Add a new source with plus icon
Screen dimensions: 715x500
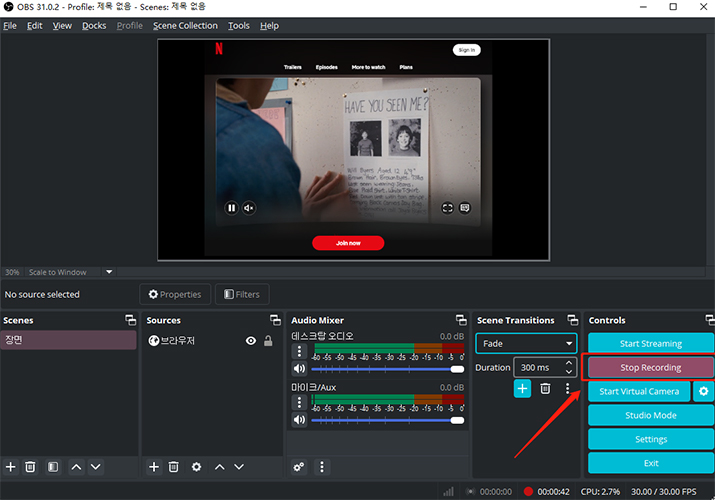point(154,467)
